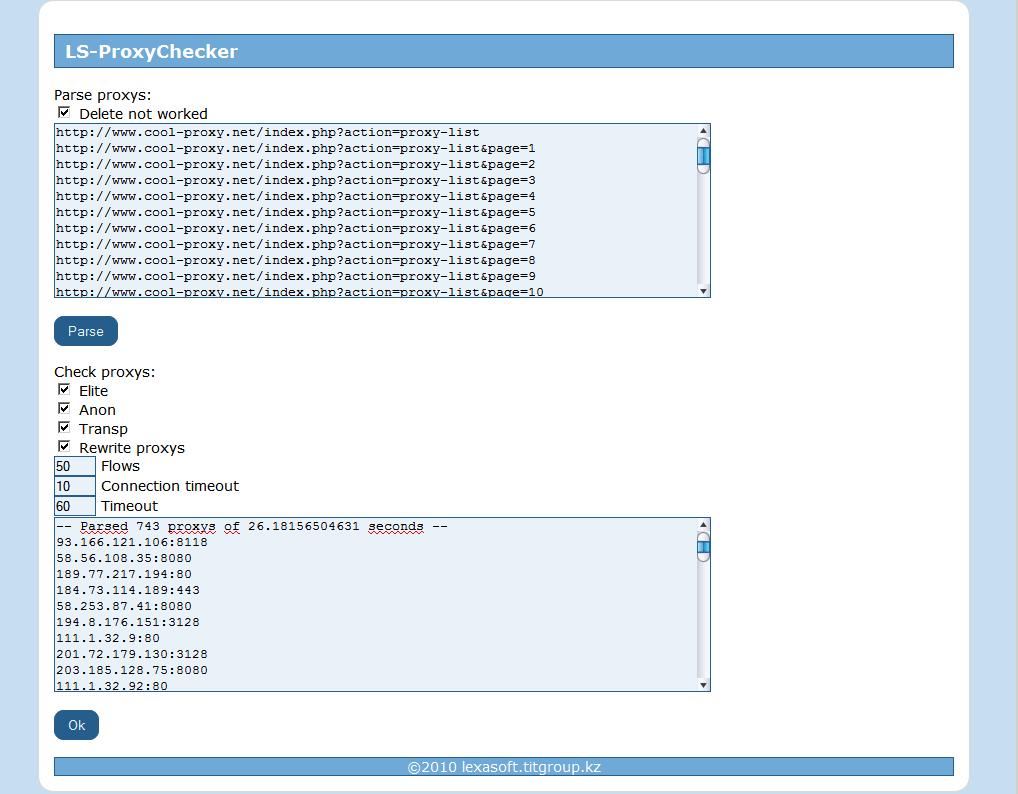Viewport: 1018px width, 794px height.
Task: Click the Parsed 743 proxys status line
Action: point(252,527)
